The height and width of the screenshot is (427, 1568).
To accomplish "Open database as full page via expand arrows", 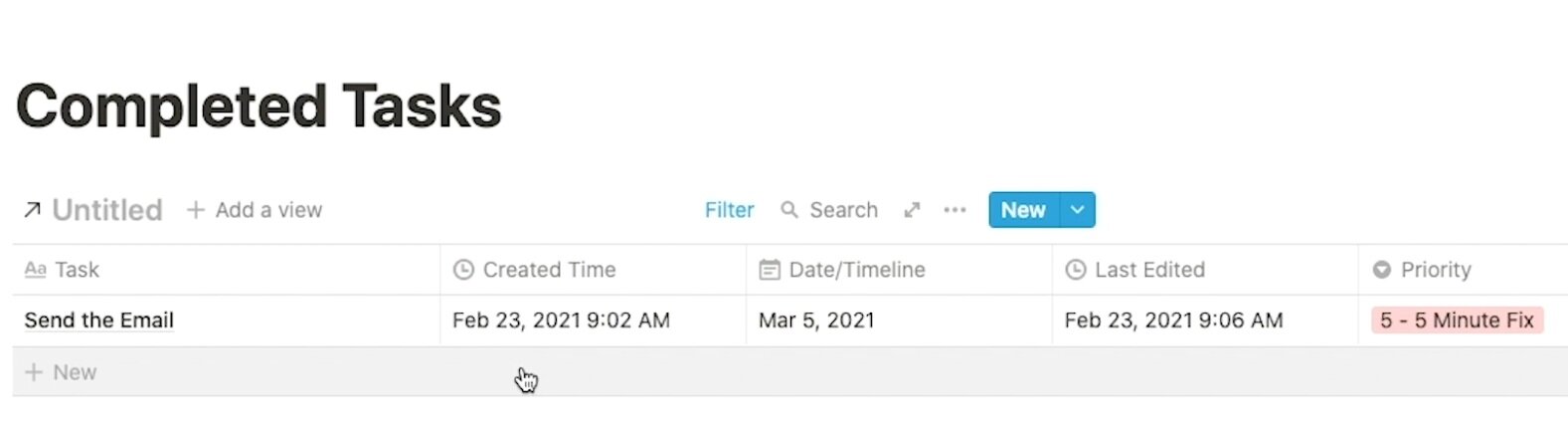I will 912,210.
